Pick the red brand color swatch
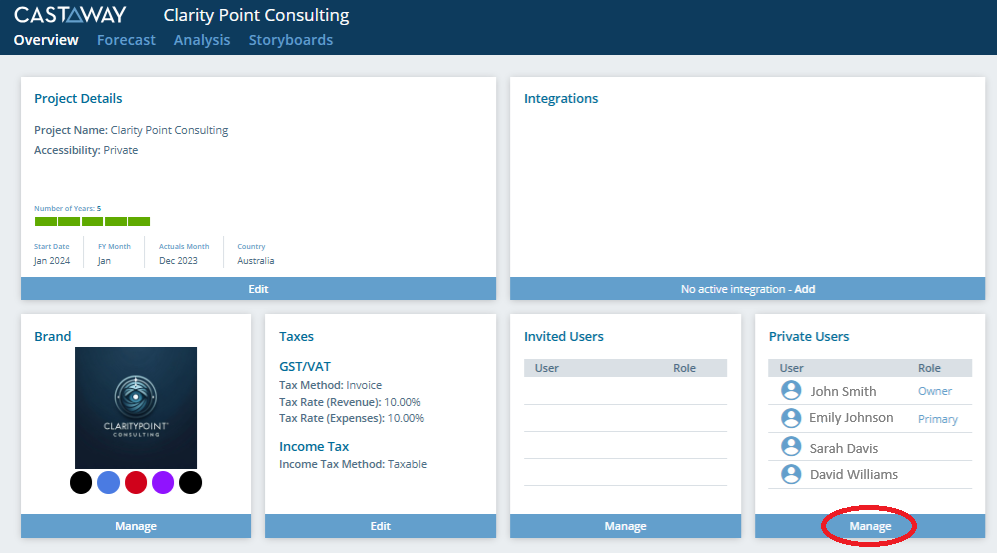 click(135, 482)
